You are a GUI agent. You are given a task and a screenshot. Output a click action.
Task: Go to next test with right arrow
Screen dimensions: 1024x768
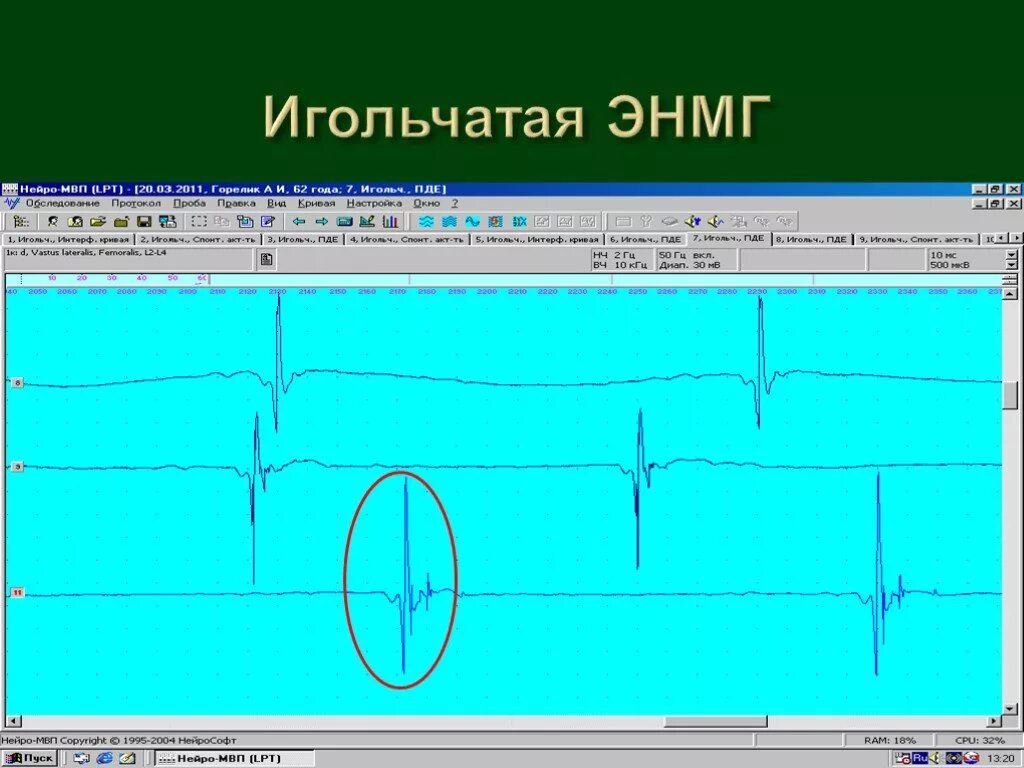[x=322, y=221]
